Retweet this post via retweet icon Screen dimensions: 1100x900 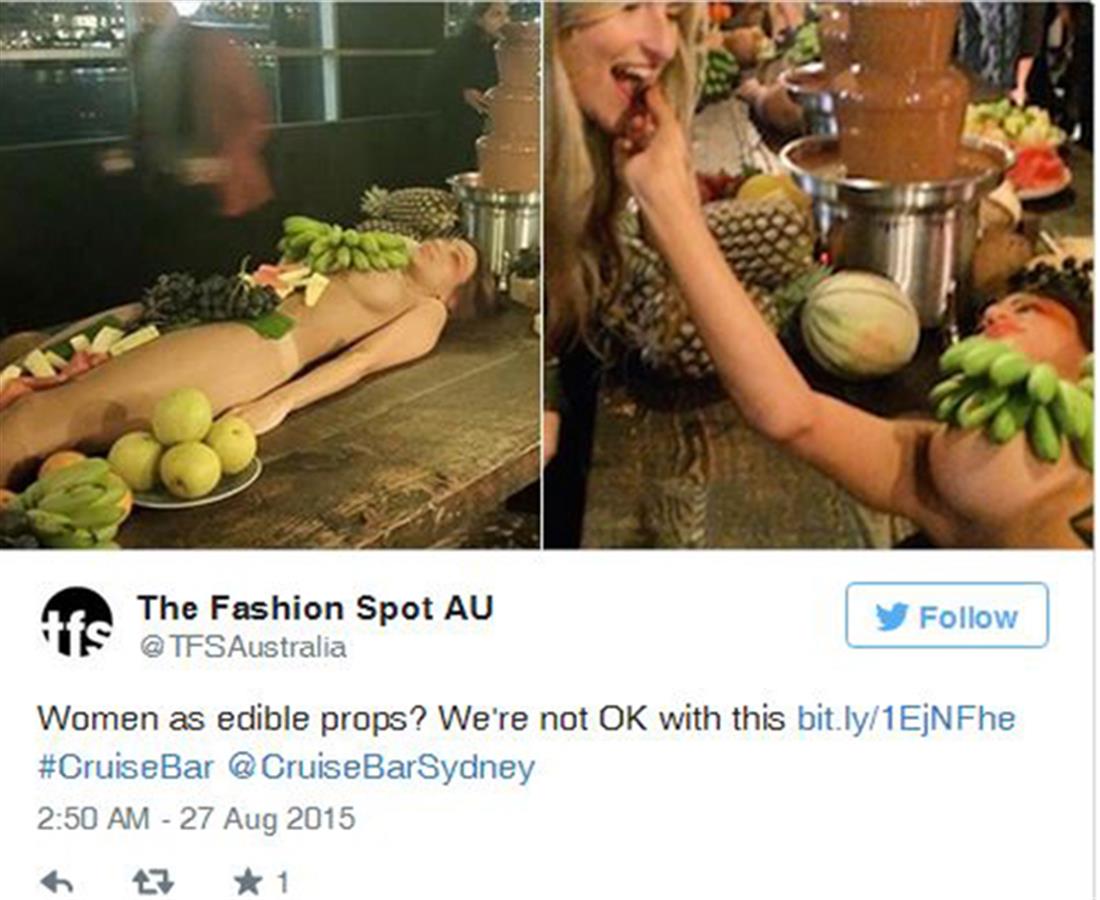pos(153,882)
